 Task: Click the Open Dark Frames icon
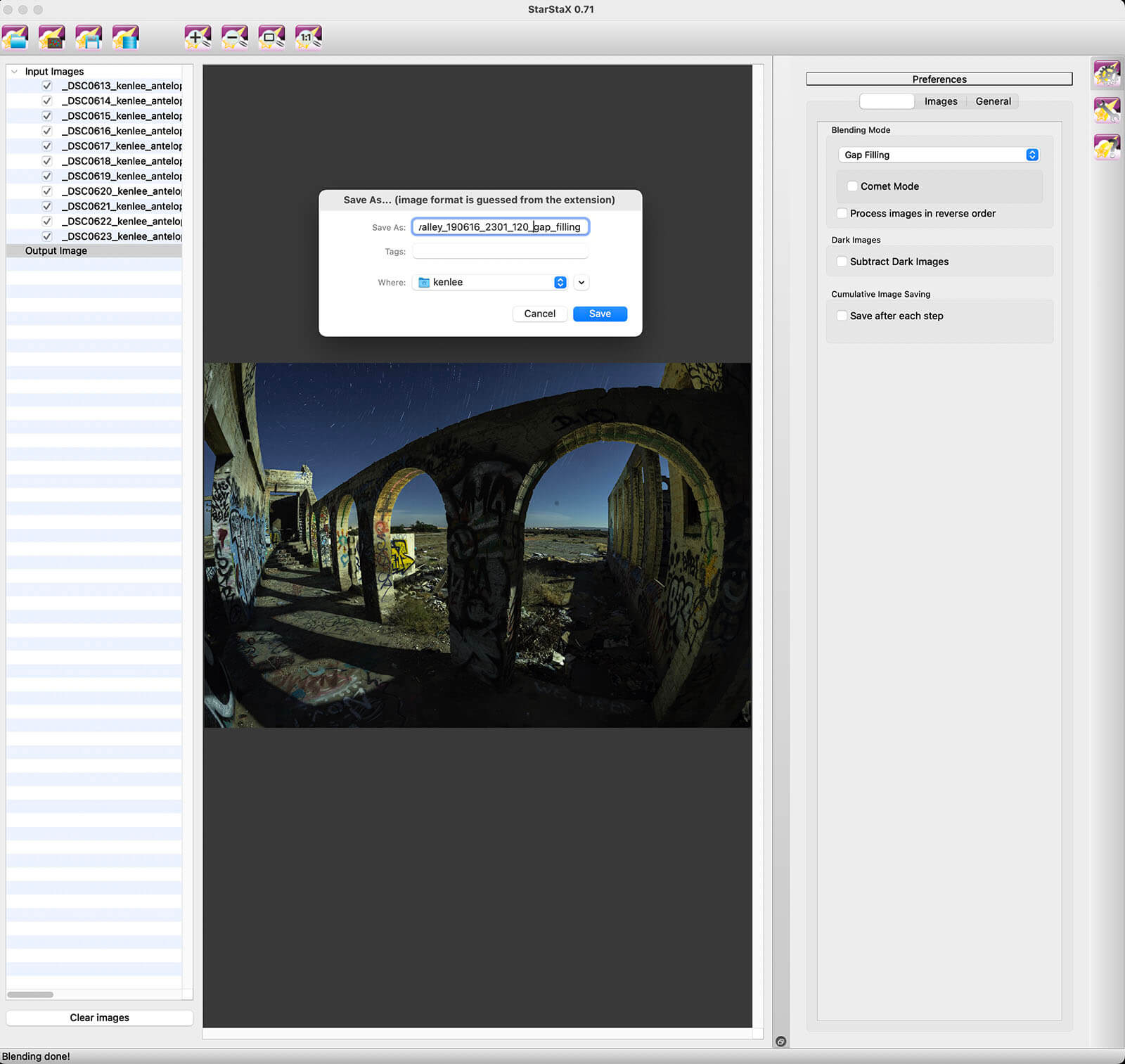(51, 37)
